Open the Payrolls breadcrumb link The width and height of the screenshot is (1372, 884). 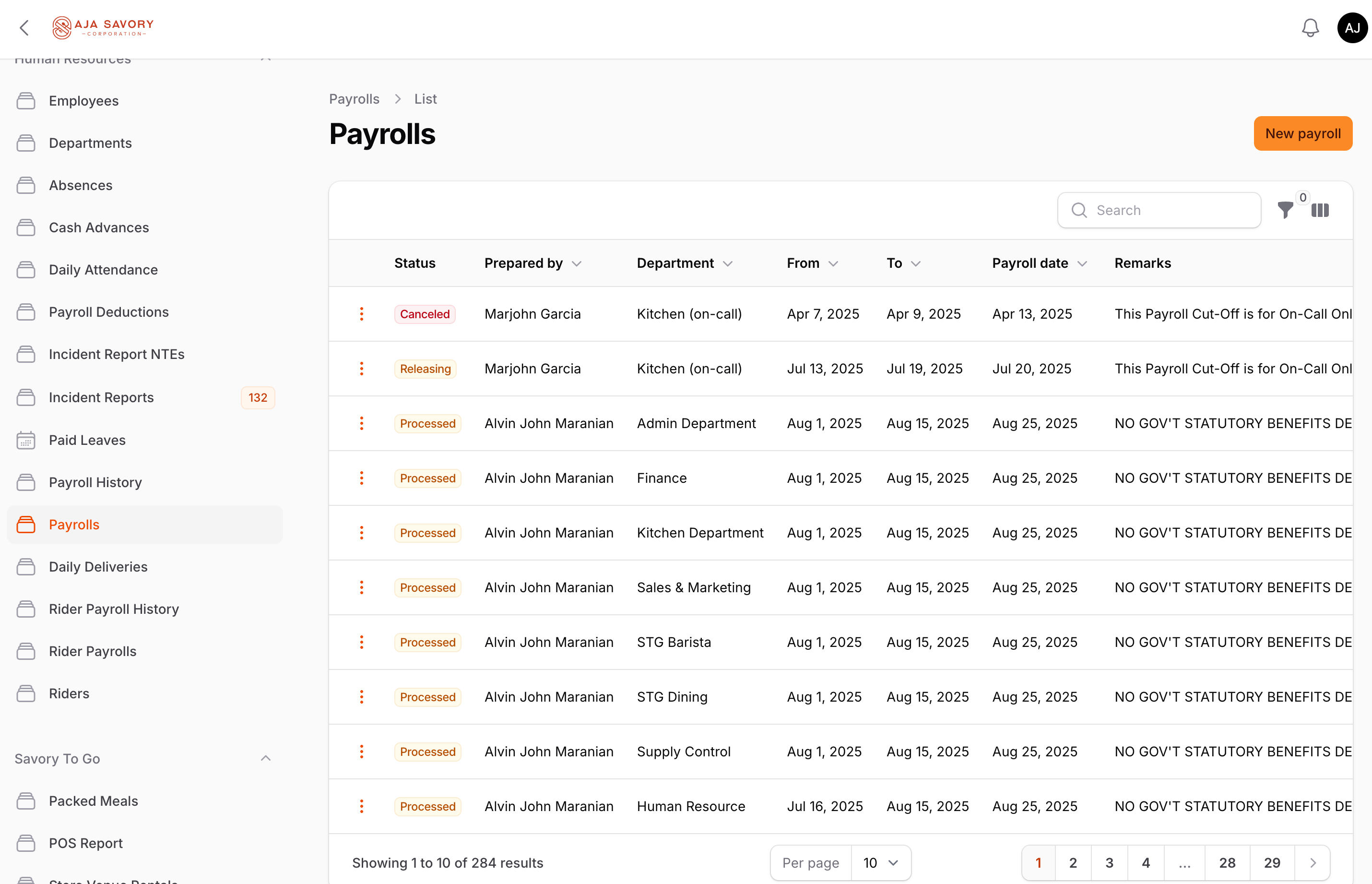pos(354,99)
